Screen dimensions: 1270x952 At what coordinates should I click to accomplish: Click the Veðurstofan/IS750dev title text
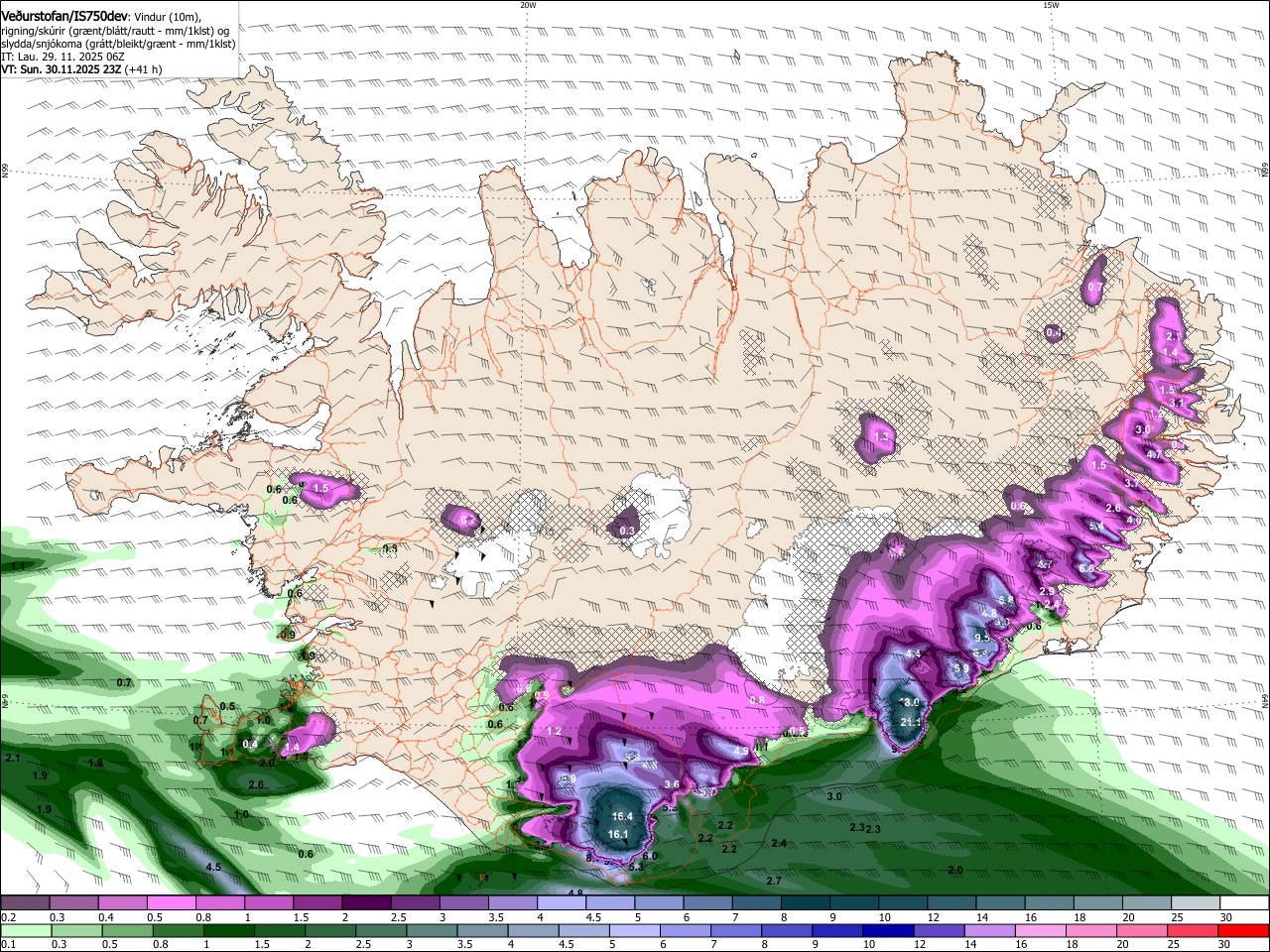click(x=64, y=15)
